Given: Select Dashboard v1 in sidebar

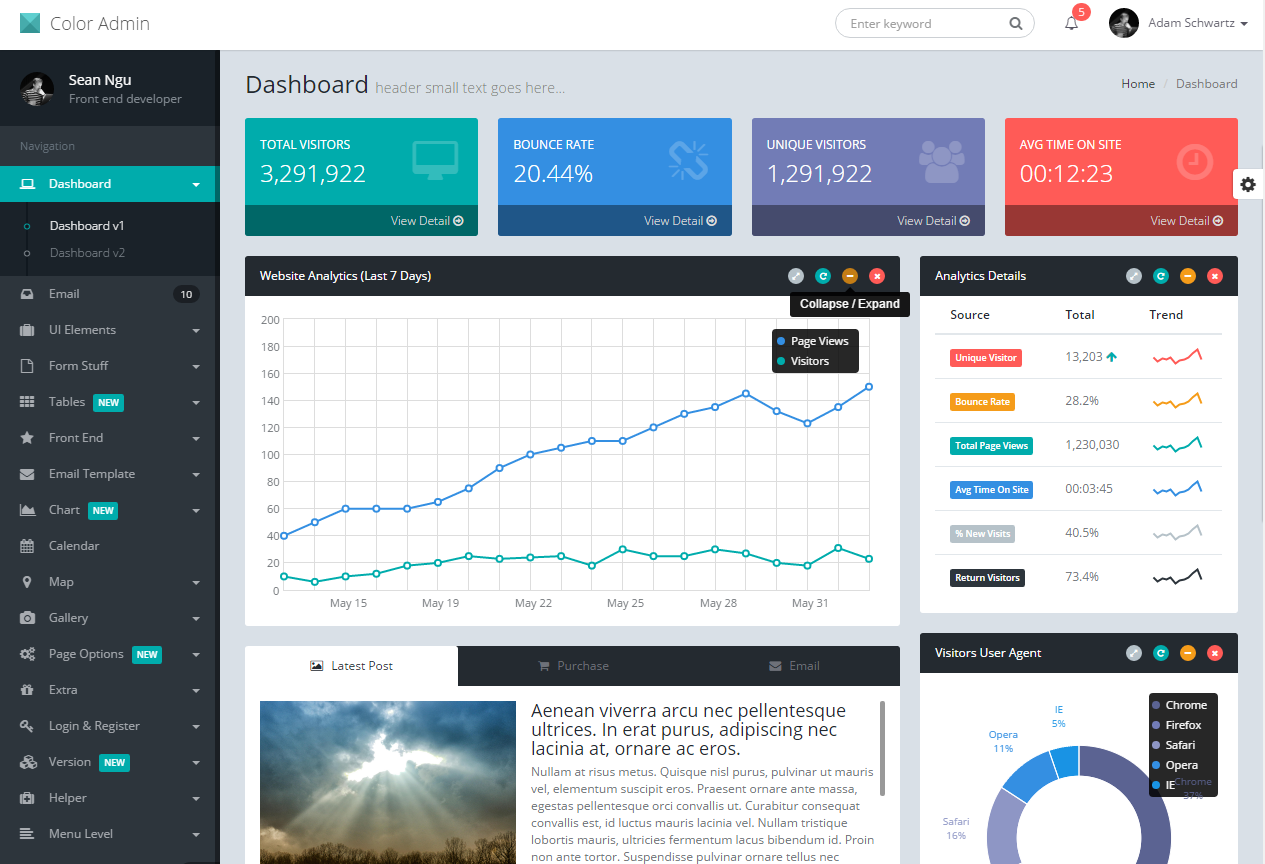Looking at the screenshot, I should coord(87,226).
